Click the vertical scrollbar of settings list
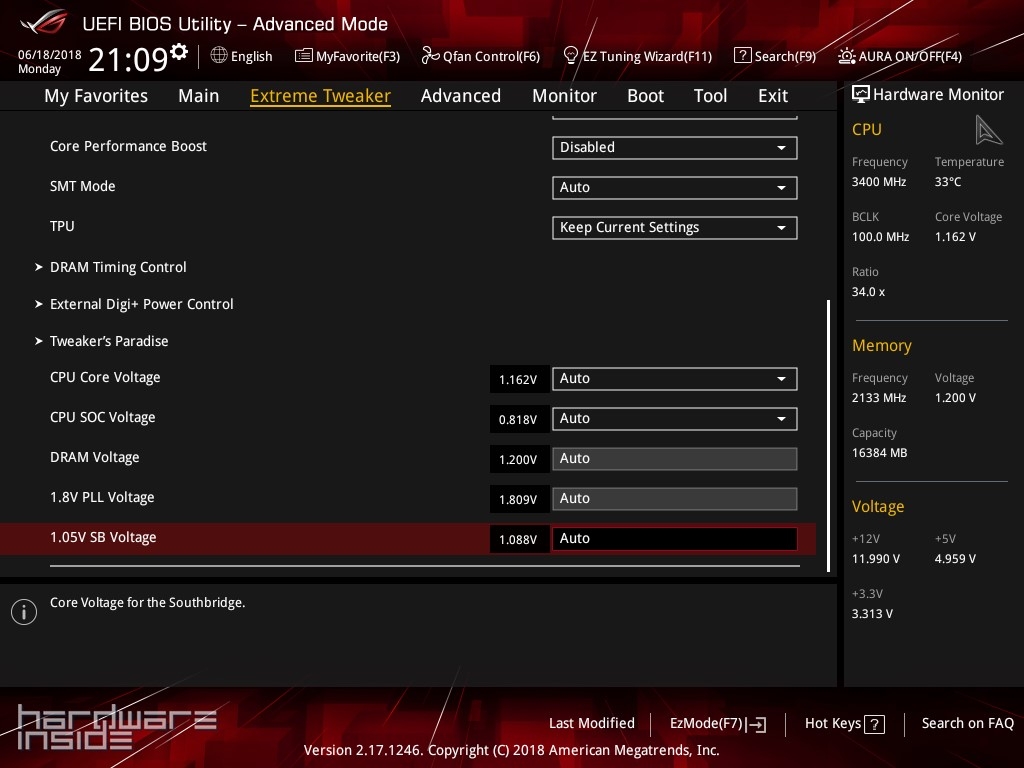 [x=828, y=435]
